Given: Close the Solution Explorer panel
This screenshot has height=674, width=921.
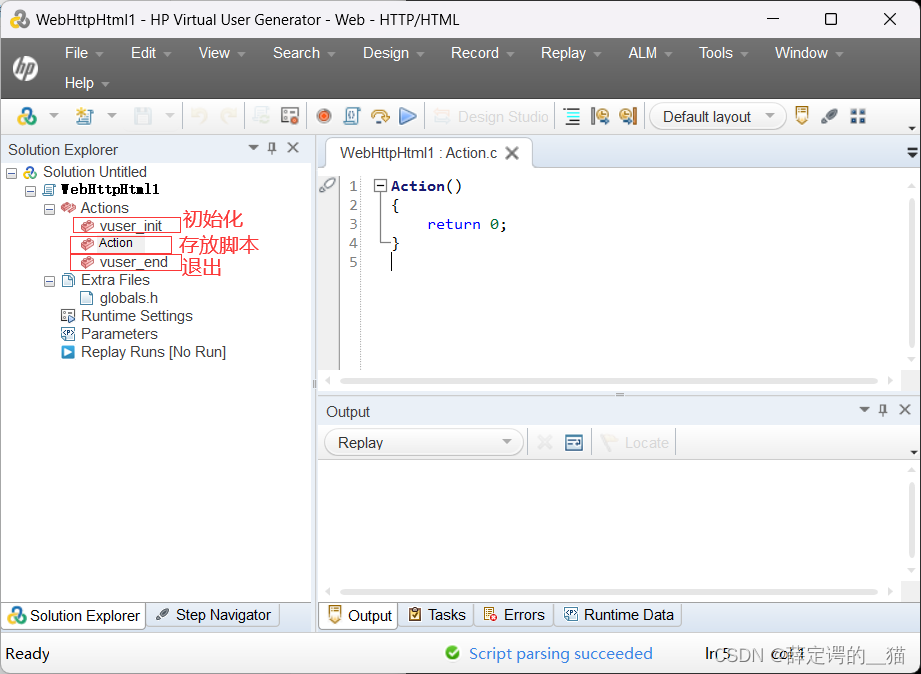Looking at the screenshot, I should point(293,148).
